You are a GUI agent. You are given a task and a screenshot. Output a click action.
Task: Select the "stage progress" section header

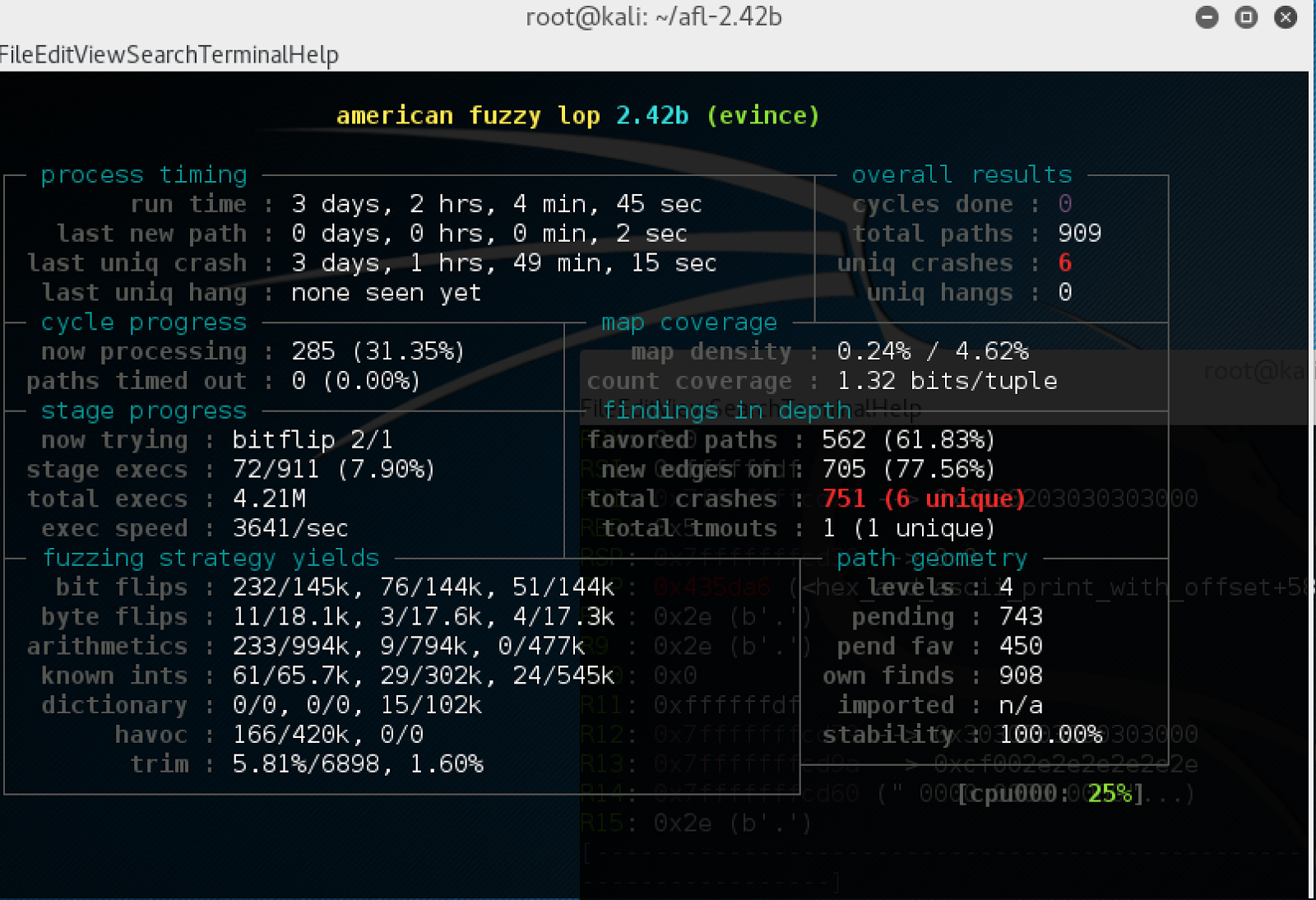pyautogui.click(x=144, y=411)
